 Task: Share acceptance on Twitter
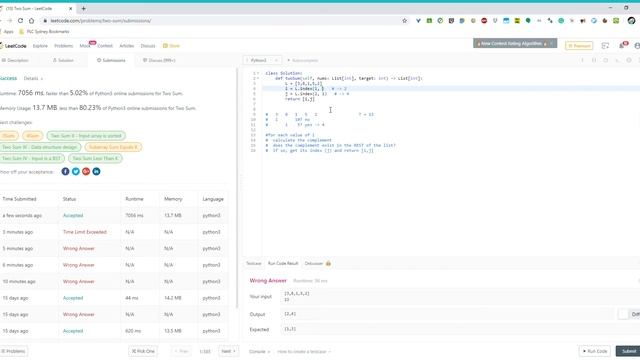[76, 171]
